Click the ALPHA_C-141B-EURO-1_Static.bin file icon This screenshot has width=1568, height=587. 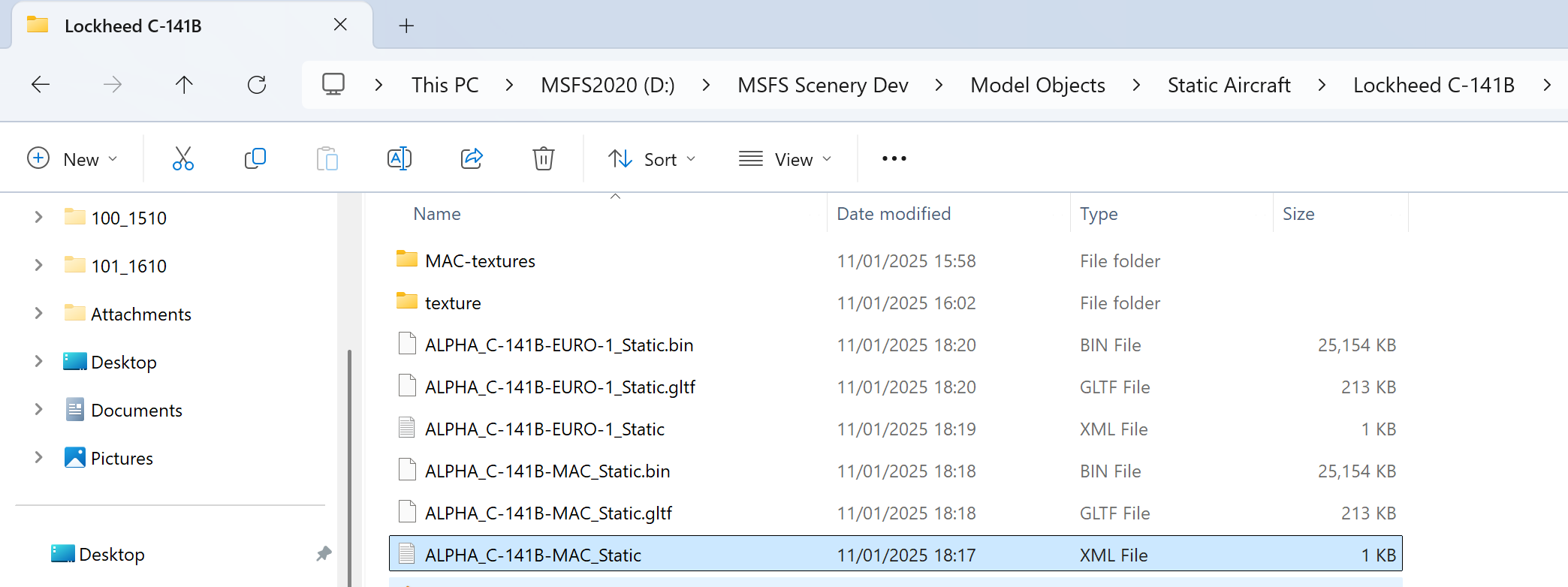(x=407, y=344)
